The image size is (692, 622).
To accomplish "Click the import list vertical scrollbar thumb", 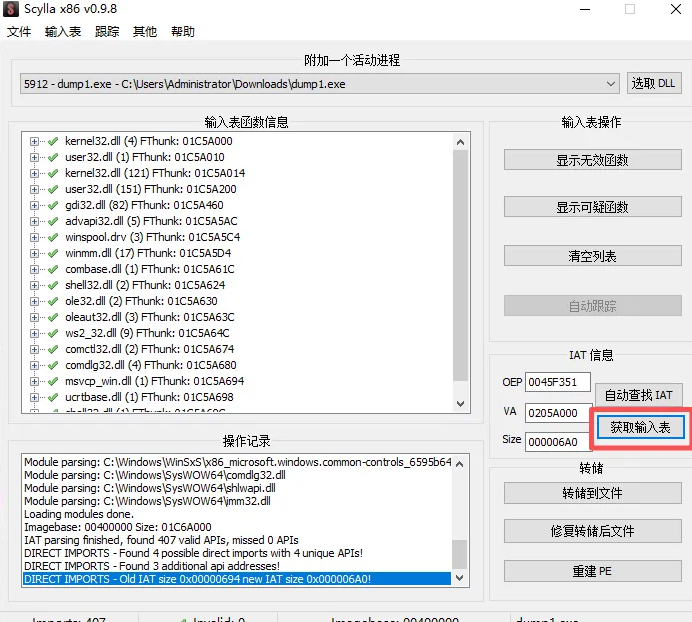I will [460, 265].
